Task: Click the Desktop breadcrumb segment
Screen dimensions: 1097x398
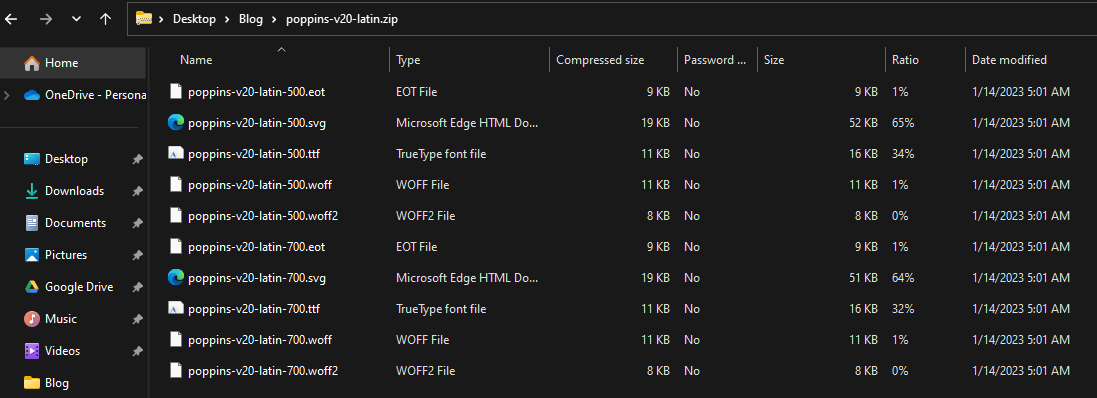Action: 194,20
